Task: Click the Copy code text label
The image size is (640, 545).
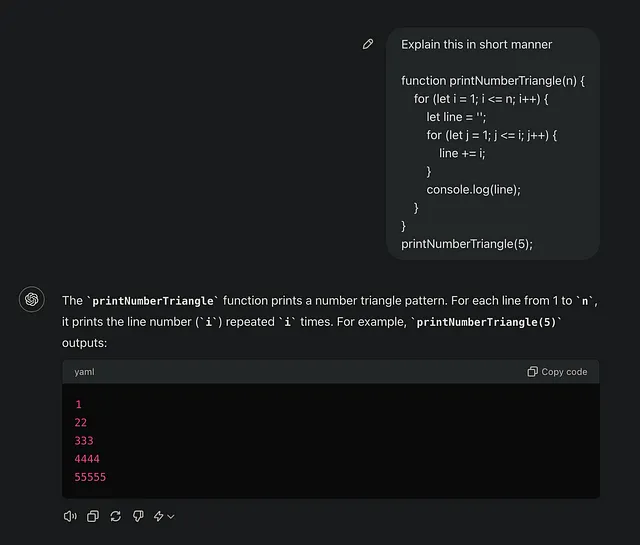Action: click(x=564, y=372)
